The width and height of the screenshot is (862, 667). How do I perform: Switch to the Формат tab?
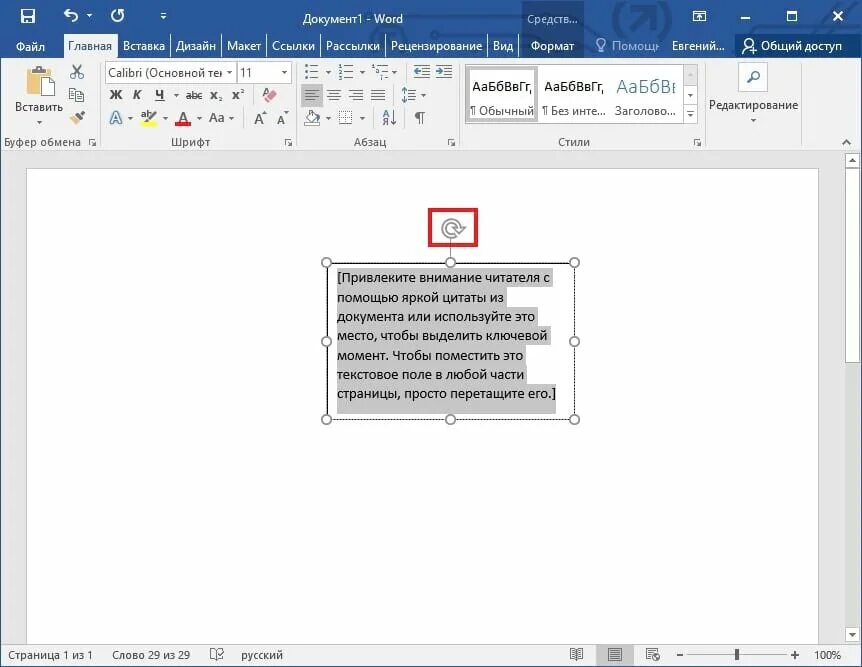[552, 46]
